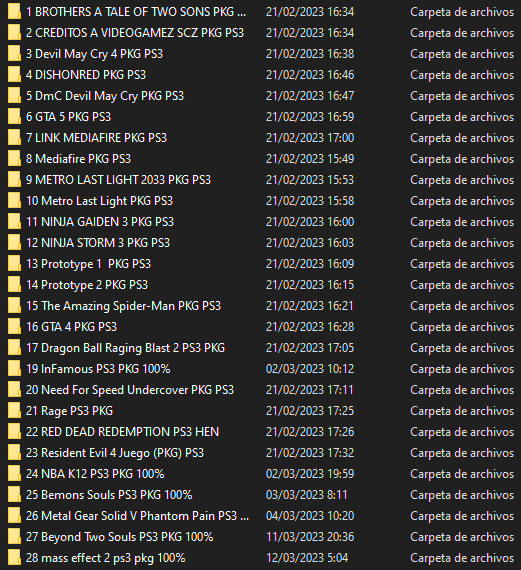
Task: Click folder icon beside 19 InFamous PS3 PKG
Action: click(x=14, y=369)
